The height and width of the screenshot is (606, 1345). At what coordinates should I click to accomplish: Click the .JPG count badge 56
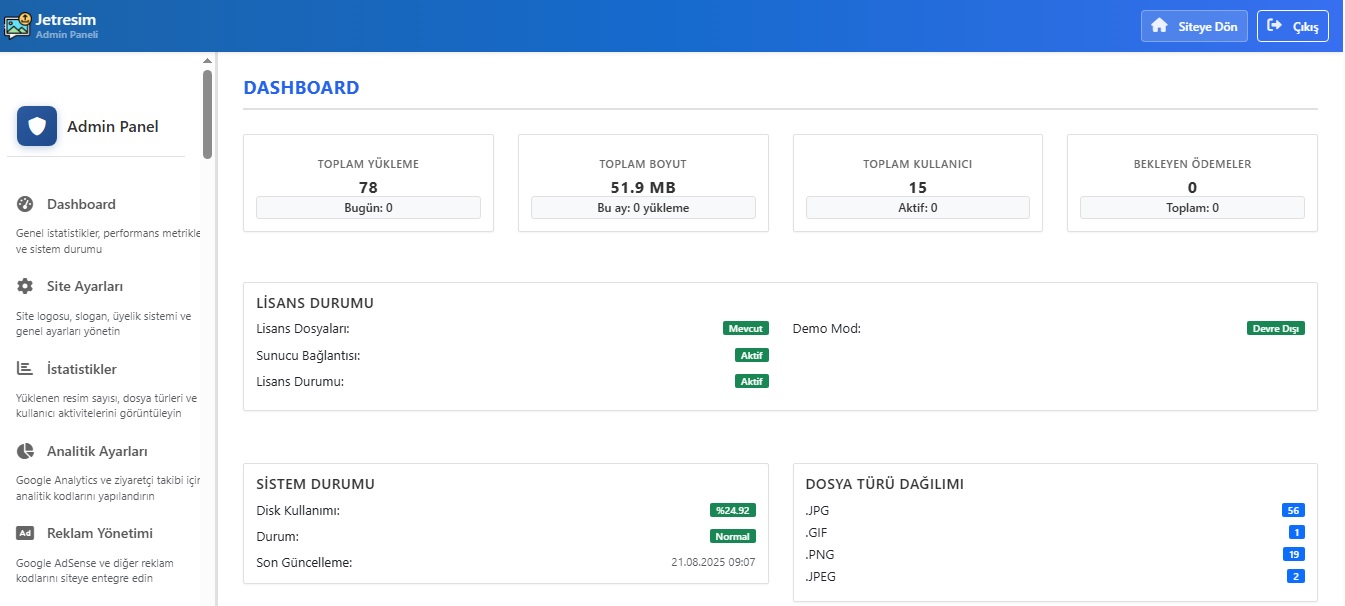click(x=1293, y=510)
